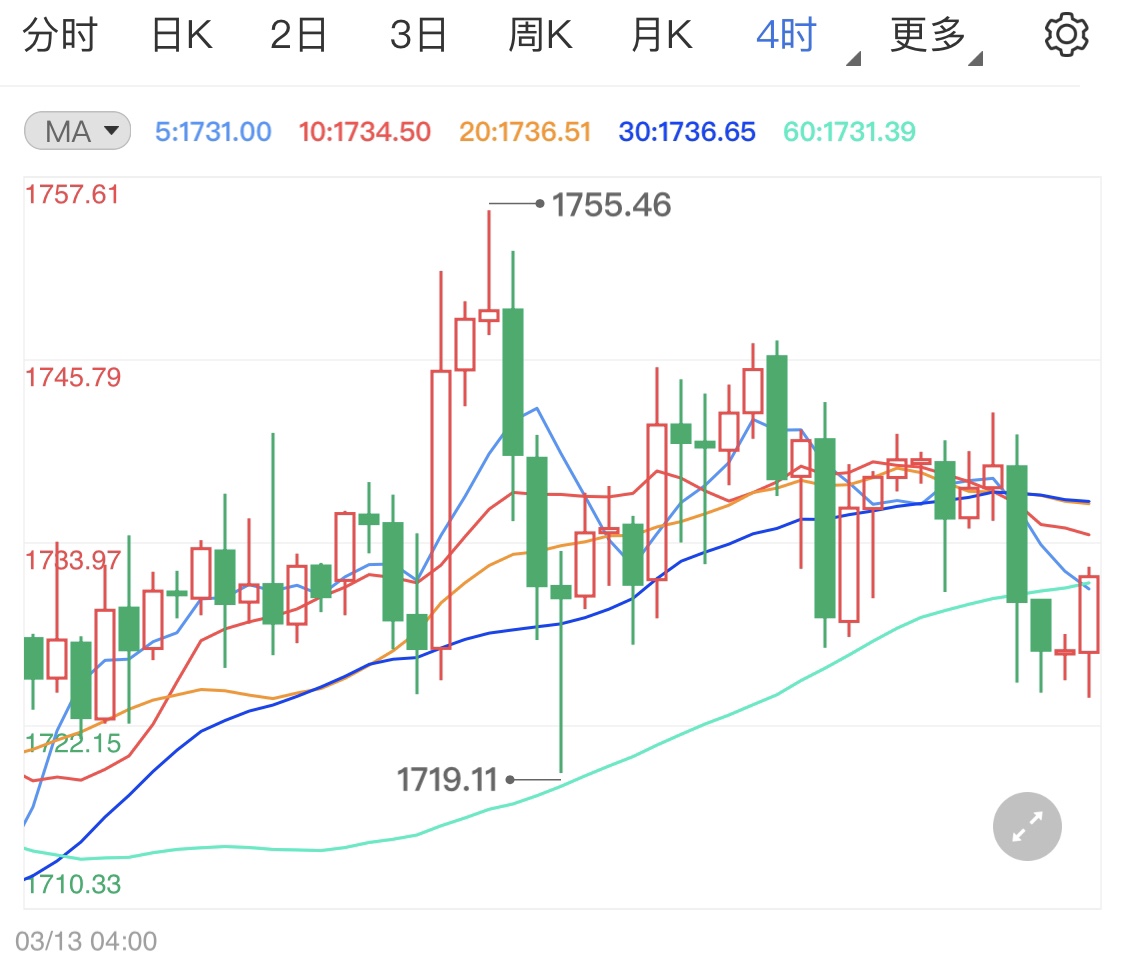Viewport: 1125px width, 957px height.
Task: Click the MA10 value 10:1734.50
Action: pos(364,131)
